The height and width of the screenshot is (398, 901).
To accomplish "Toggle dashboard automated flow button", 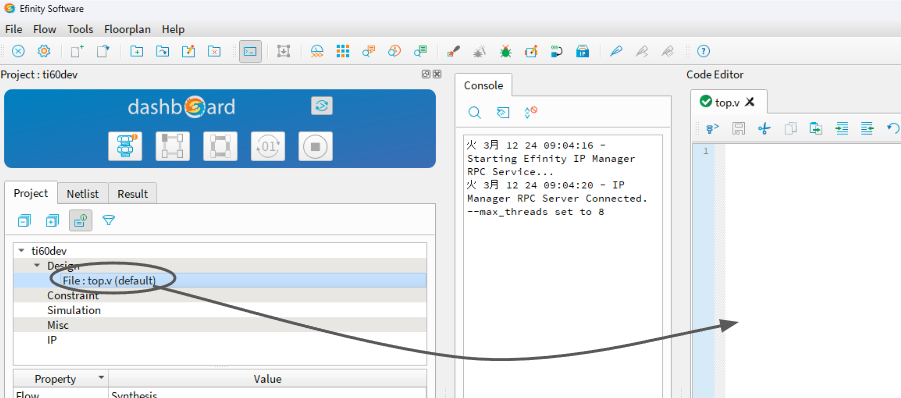I will (322, 106).
